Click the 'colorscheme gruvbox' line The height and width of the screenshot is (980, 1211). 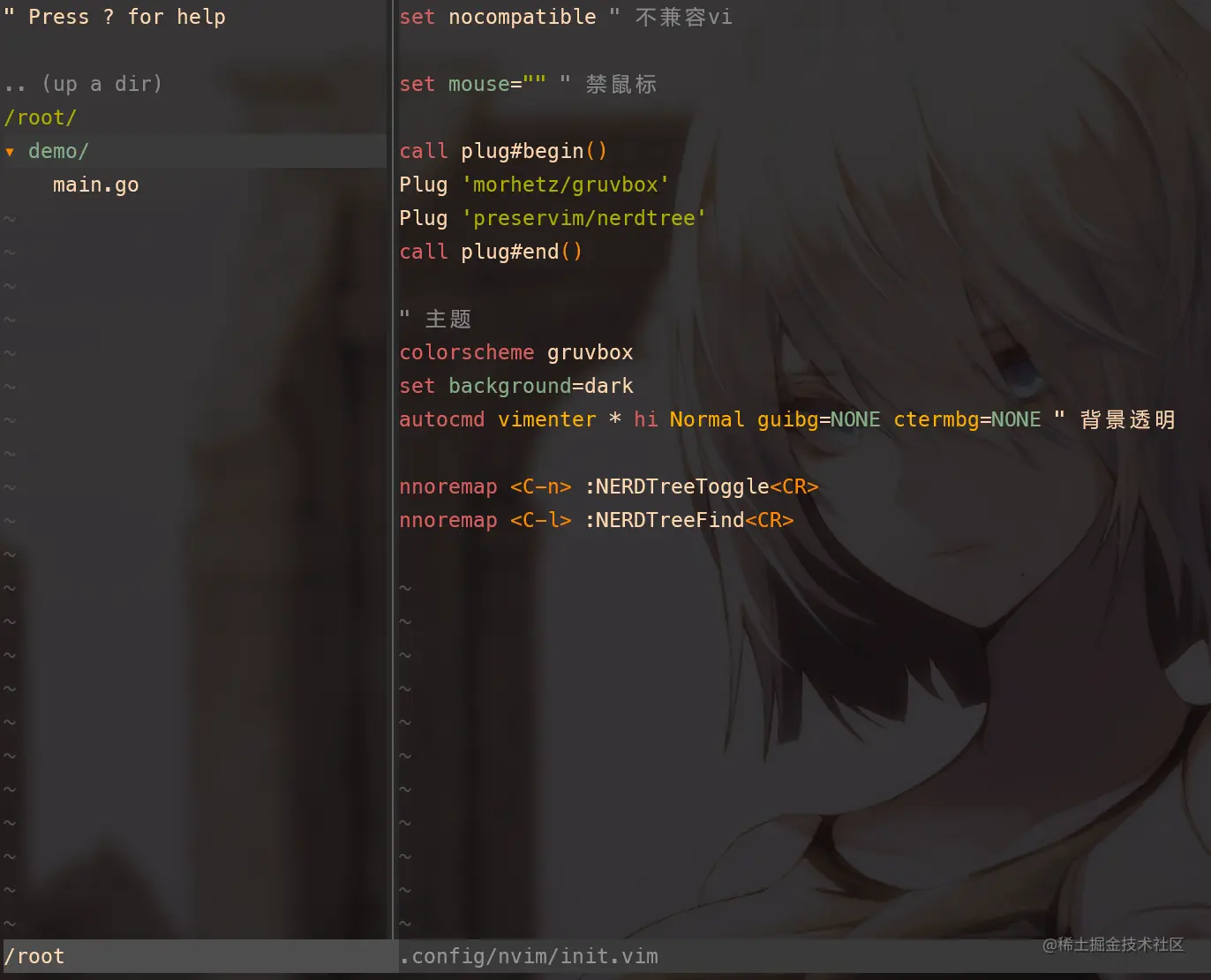[516, 352]
